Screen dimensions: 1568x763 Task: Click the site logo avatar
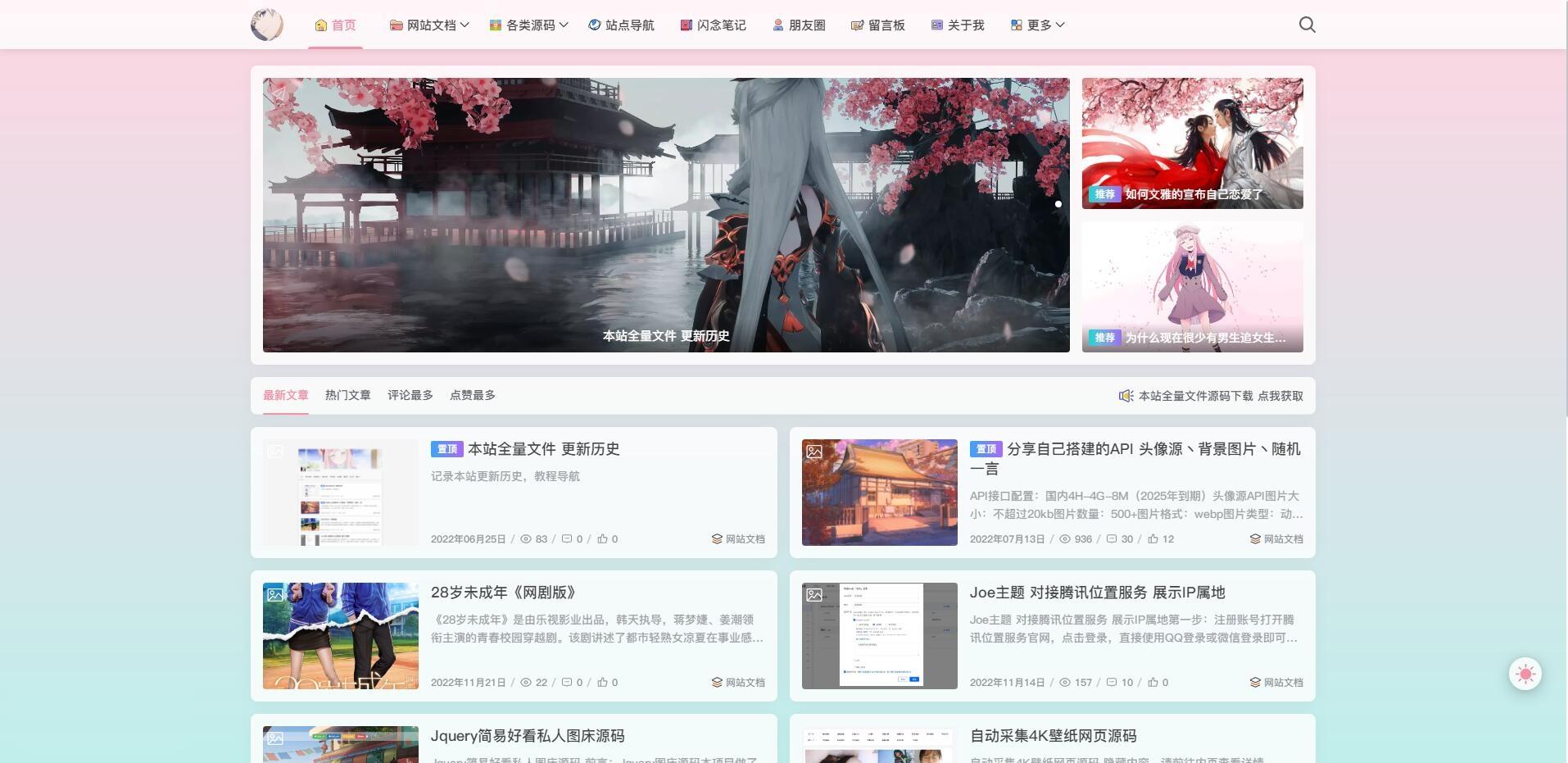(267, 25)
